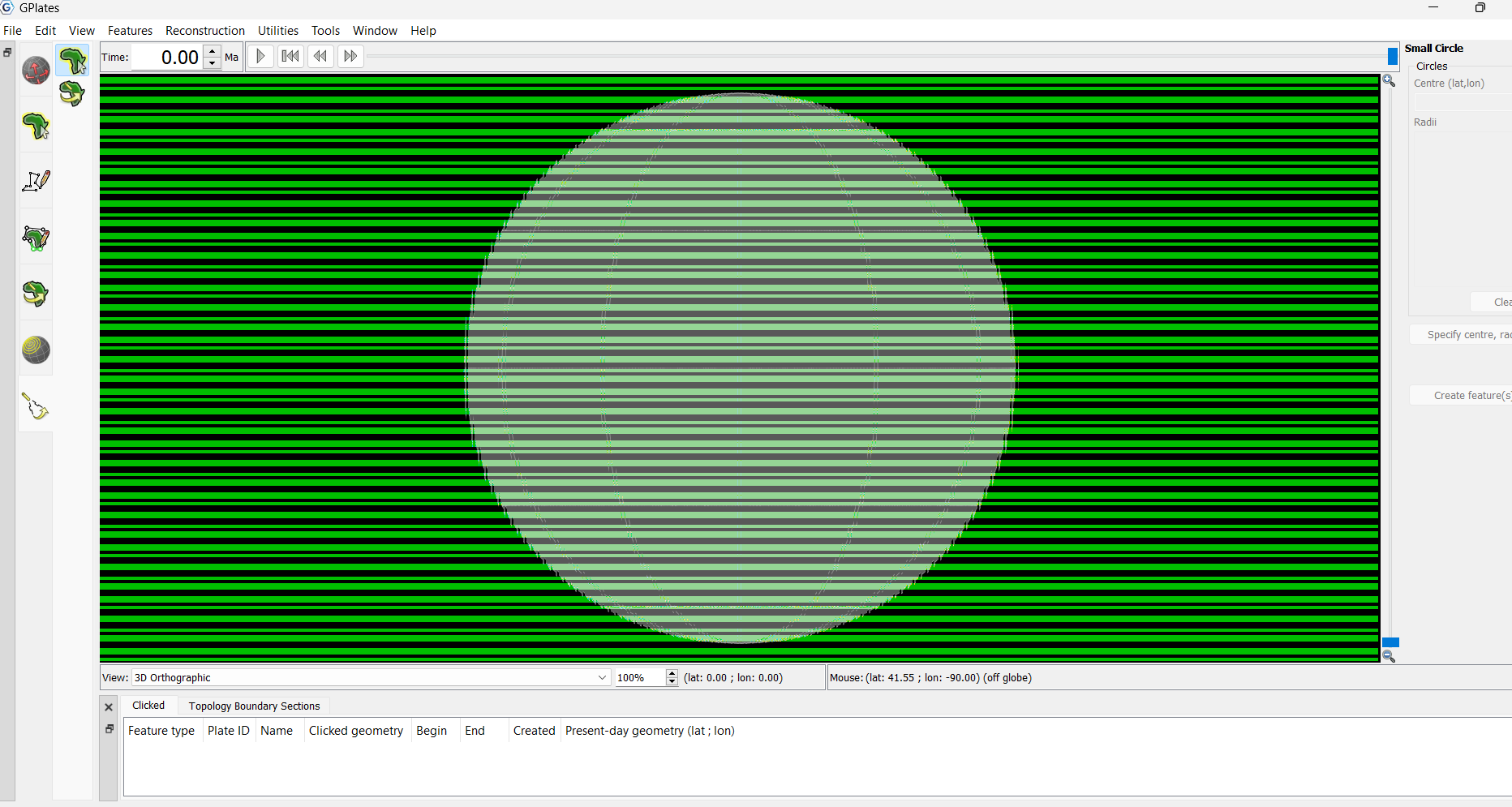Undock the bottom Clicked panel

click(x=109, y=729)
